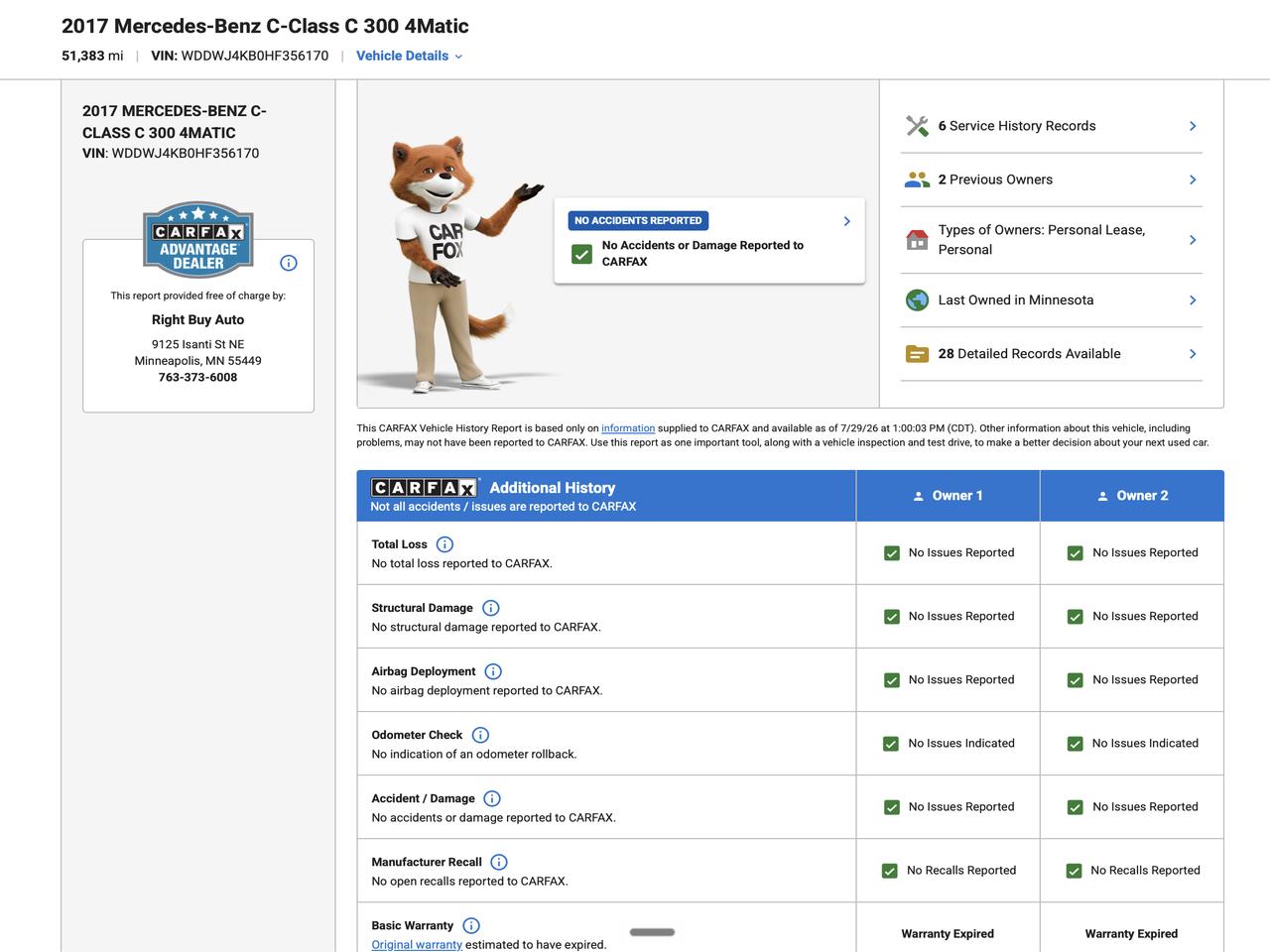Click '9125 Isanti St NE' address text
The height and width of the screenshot is (952, 1270).
[197, 345]
